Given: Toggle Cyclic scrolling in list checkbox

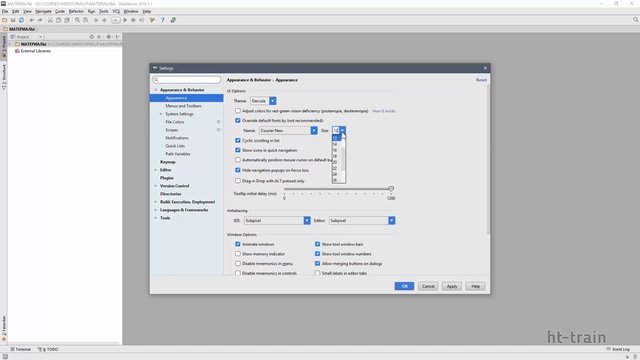Looking at the screenshot, I should click(x=238, y=140).
